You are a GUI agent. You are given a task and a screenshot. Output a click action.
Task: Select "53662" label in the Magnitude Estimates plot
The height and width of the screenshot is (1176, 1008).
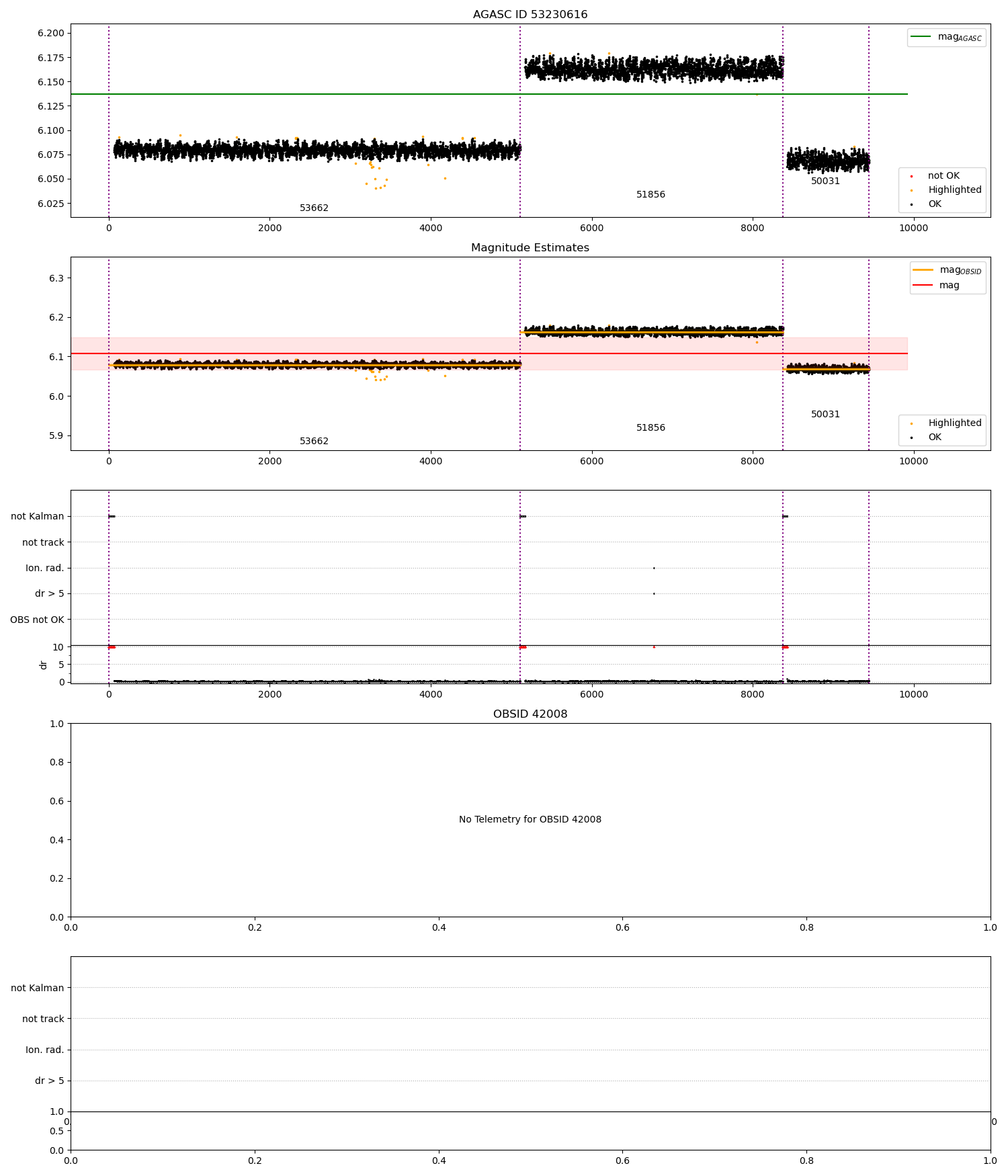tap(314, 442)
